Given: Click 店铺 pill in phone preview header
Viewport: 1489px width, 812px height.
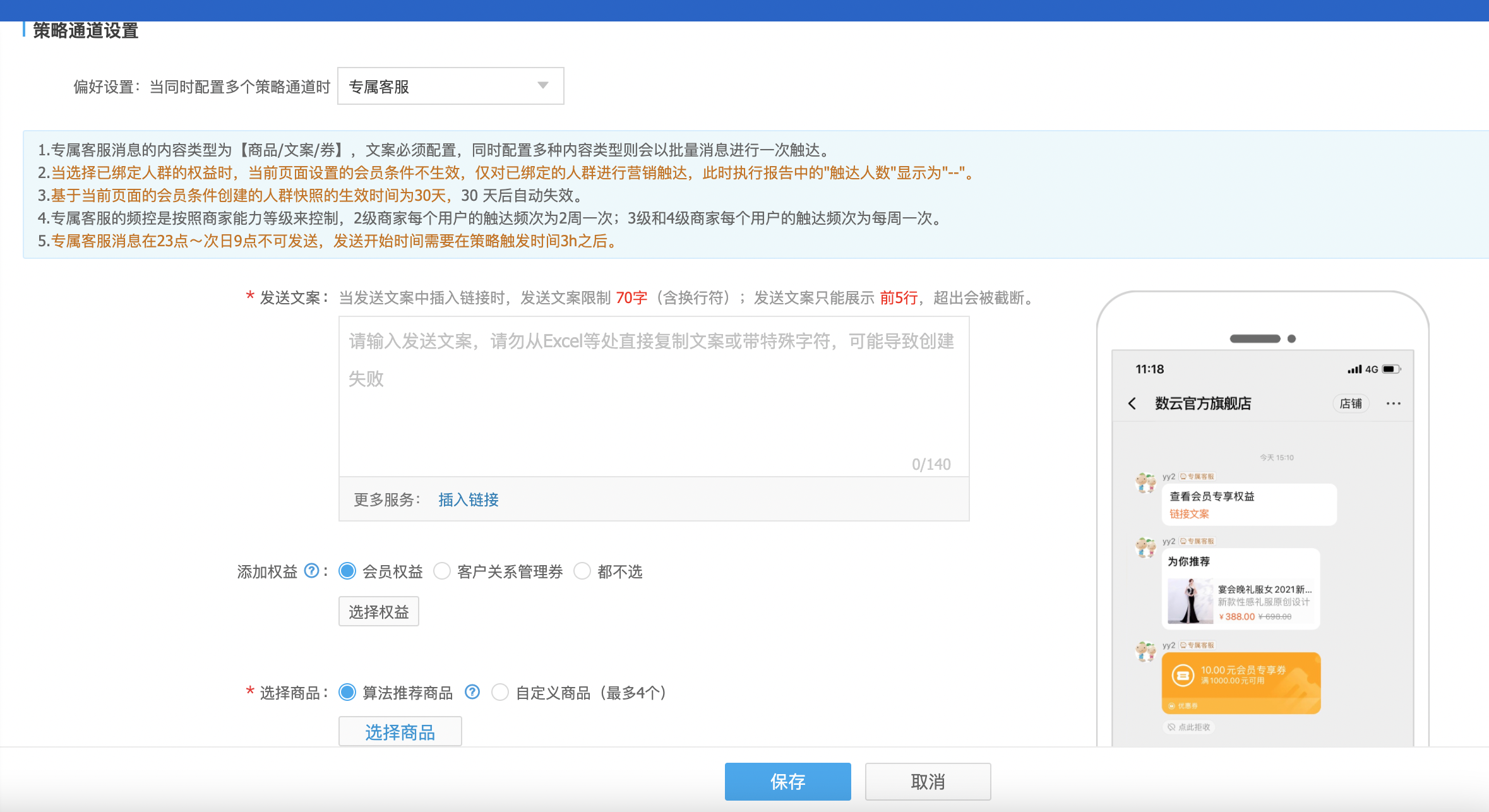Looking at the screenshot, I should pyautogui.click(x=1351, y=403).
